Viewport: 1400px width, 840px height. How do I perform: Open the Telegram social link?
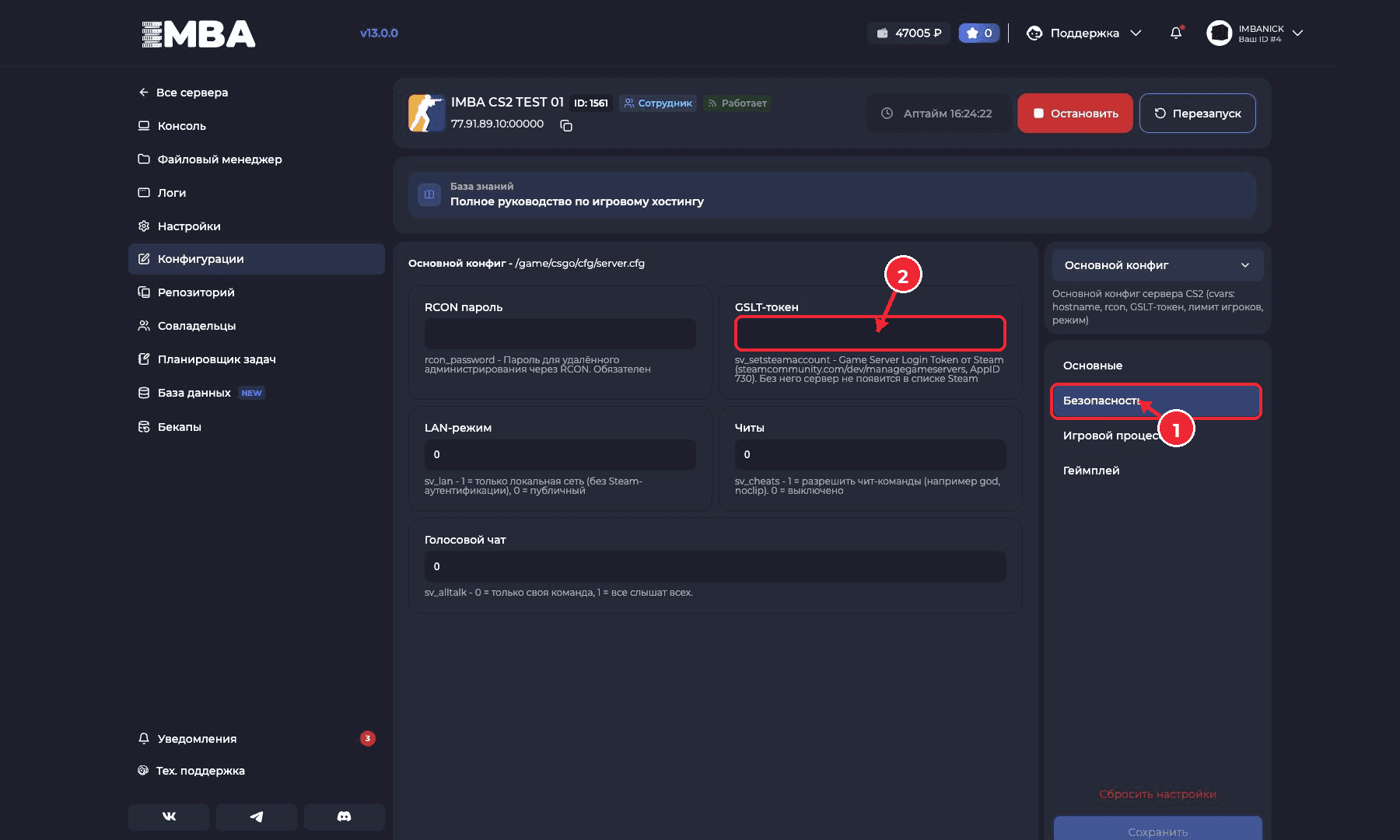coord(257,816)
